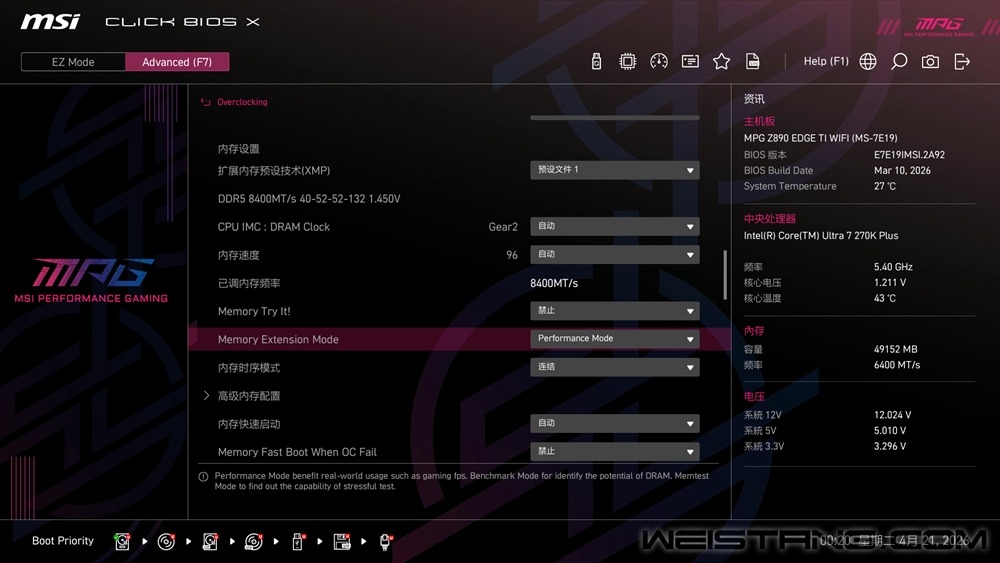Image resolution: width=1000 pixels, height=563 pixels.
Task: Click the 1.211 V core voltage value
Action: [890, 282]
